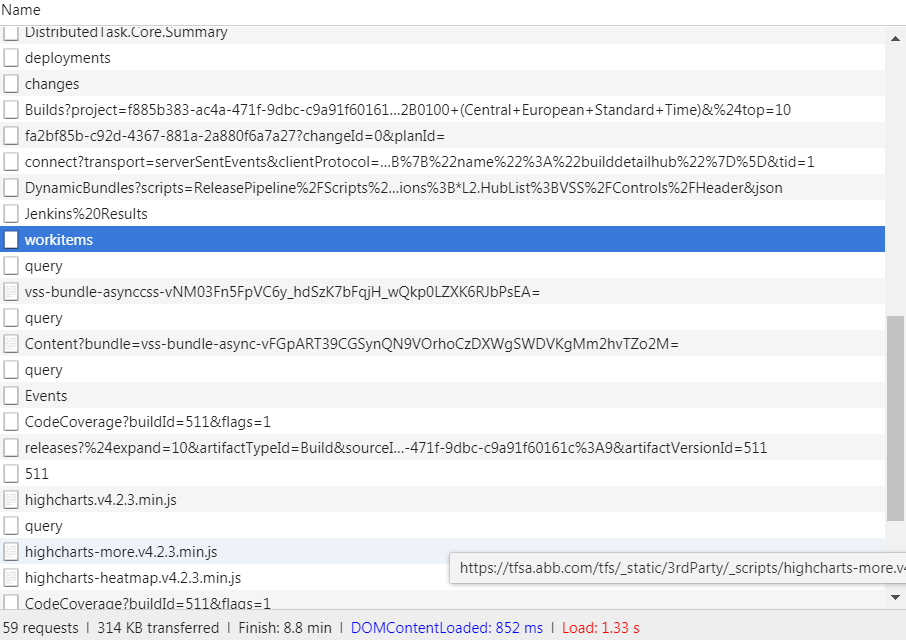This screenshot has height=640, width=906.
Task: Click the scrollbar down arrow at bottom right
Action: click(x=896, y=598)
